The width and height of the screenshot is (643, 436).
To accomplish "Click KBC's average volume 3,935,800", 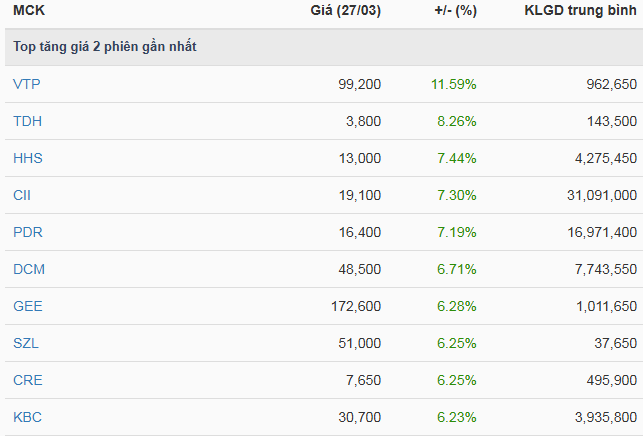I will click(598, 417).
